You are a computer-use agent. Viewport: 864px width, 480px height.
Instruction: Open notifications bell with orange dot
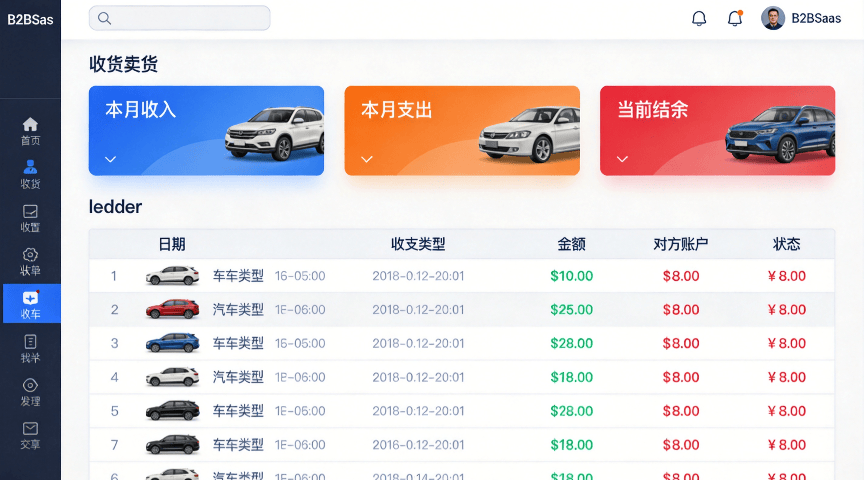pos(735,19)
